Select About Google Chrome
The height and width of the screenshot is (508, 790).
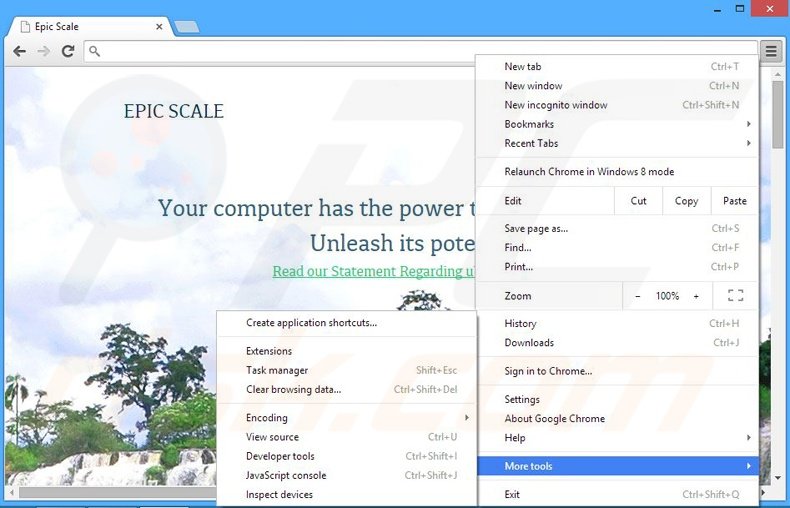click(x=617, y=418)
